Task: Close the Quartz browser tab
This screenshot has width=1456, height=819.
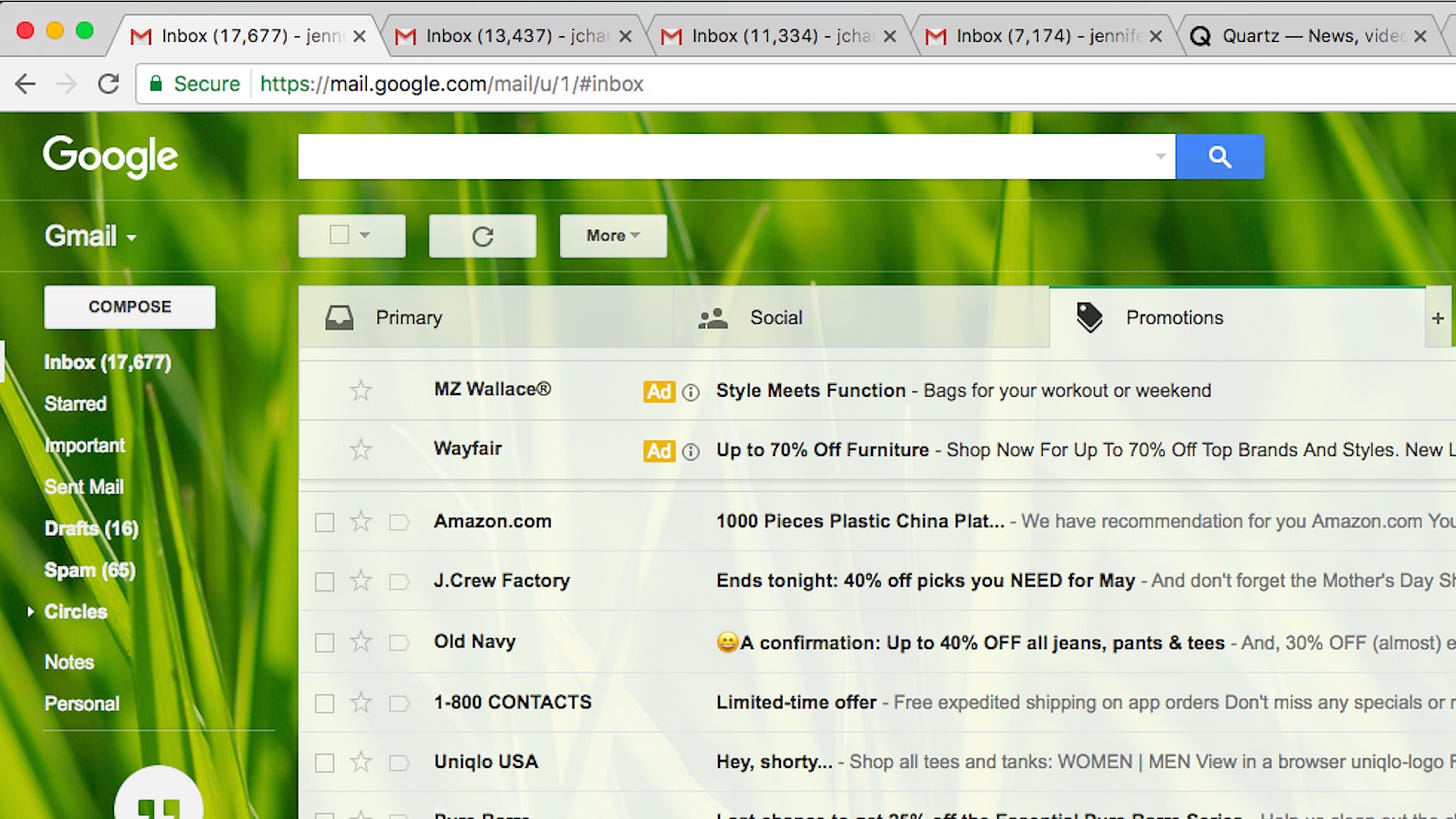Action: point(1420,36)
